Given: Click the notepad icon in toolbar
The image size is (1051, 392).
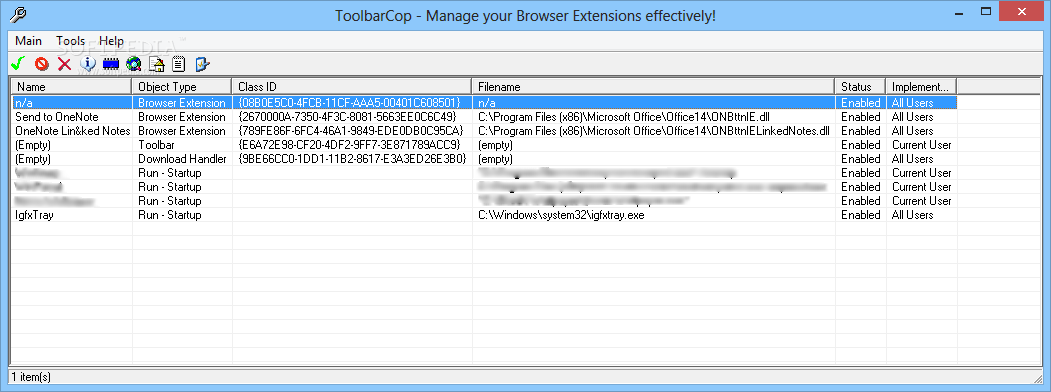Looking at the screenshot, I should pyautogui.click(x=178, y=64).
